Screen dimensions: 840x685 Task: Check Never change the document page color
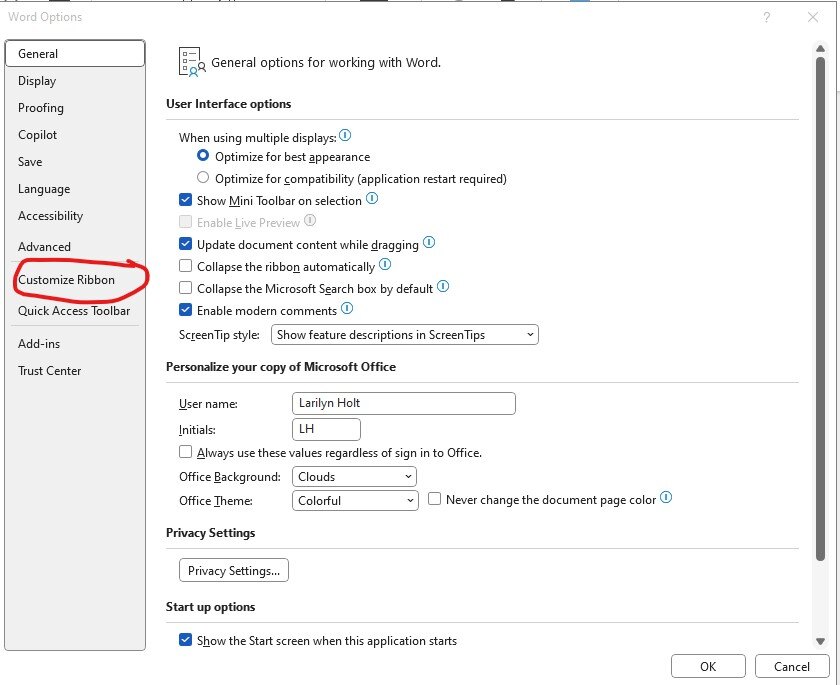point(434,499)
